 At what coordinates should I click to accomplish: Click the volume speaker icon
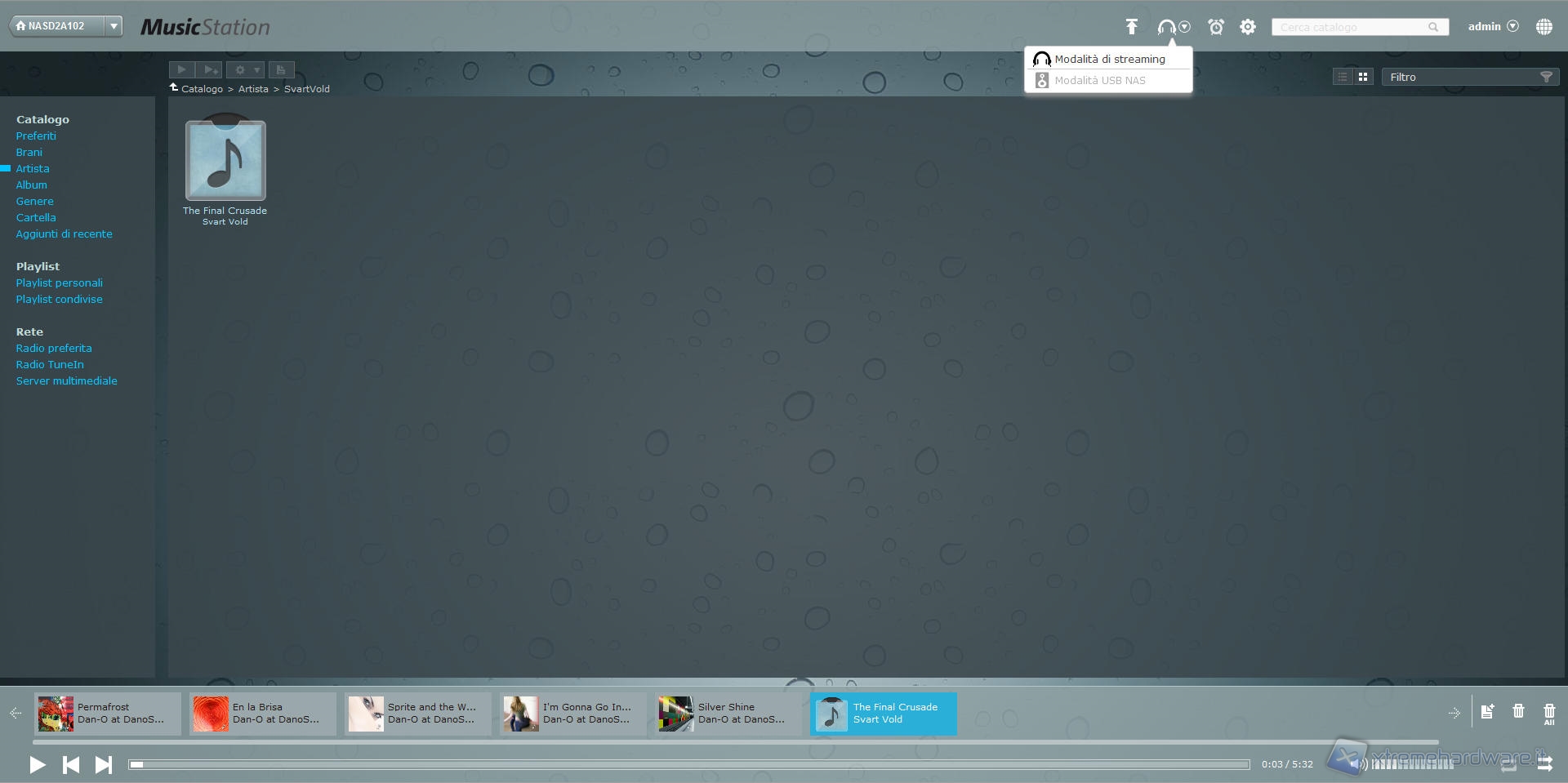1356,764
